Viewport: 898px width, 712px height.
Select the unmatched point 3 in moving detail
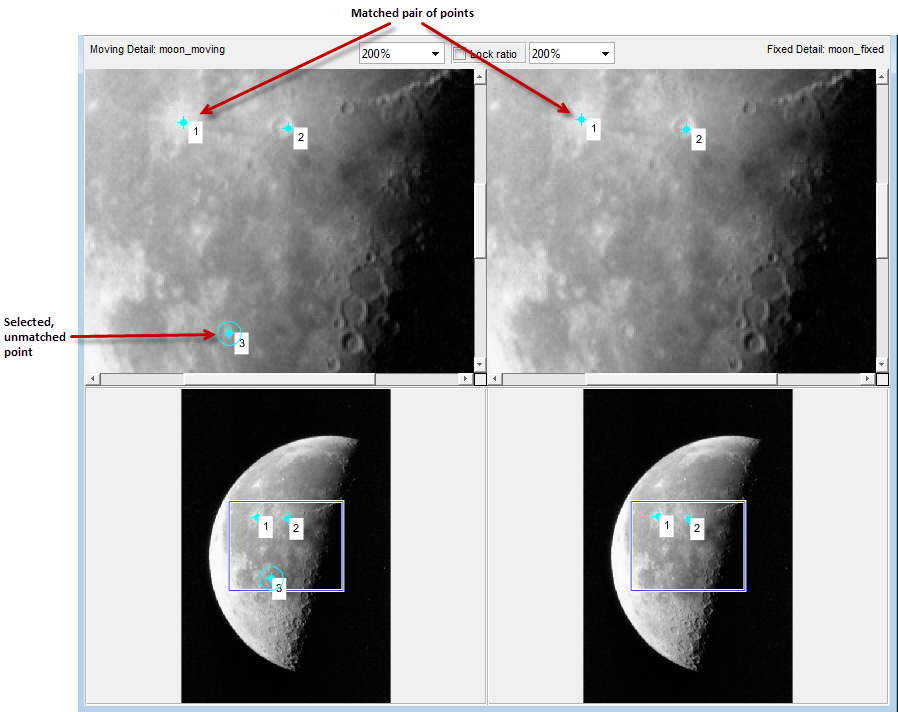click(x=228, y=333)
